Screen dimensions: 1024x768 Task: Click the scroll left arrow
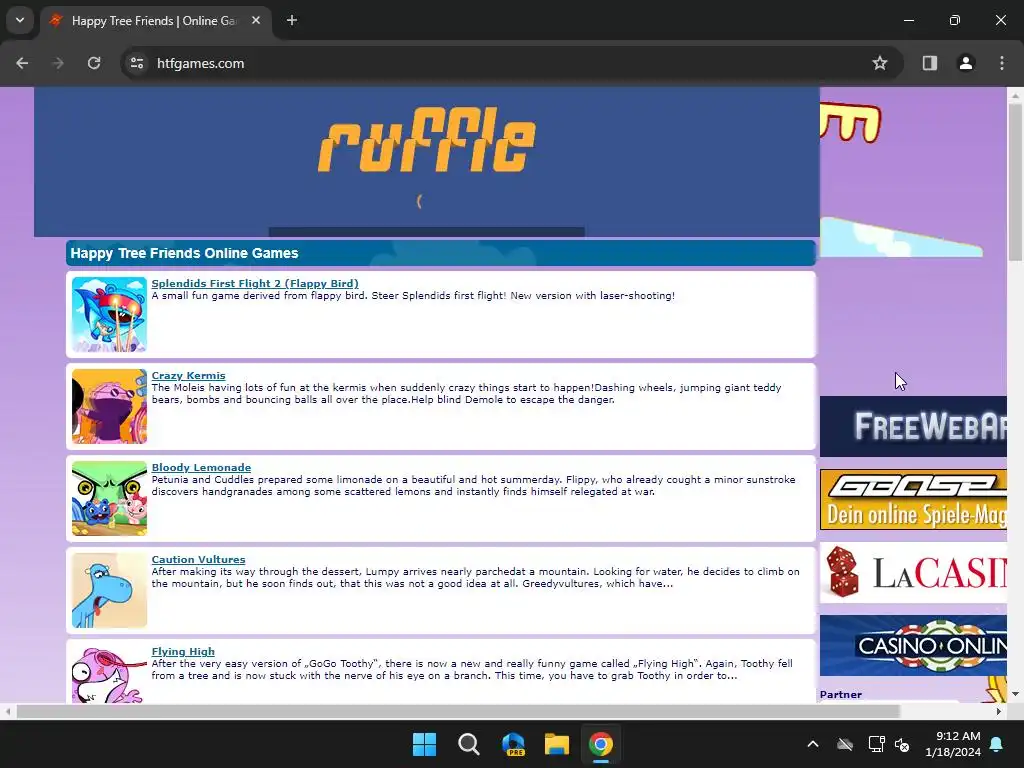(x=7, y=711)
